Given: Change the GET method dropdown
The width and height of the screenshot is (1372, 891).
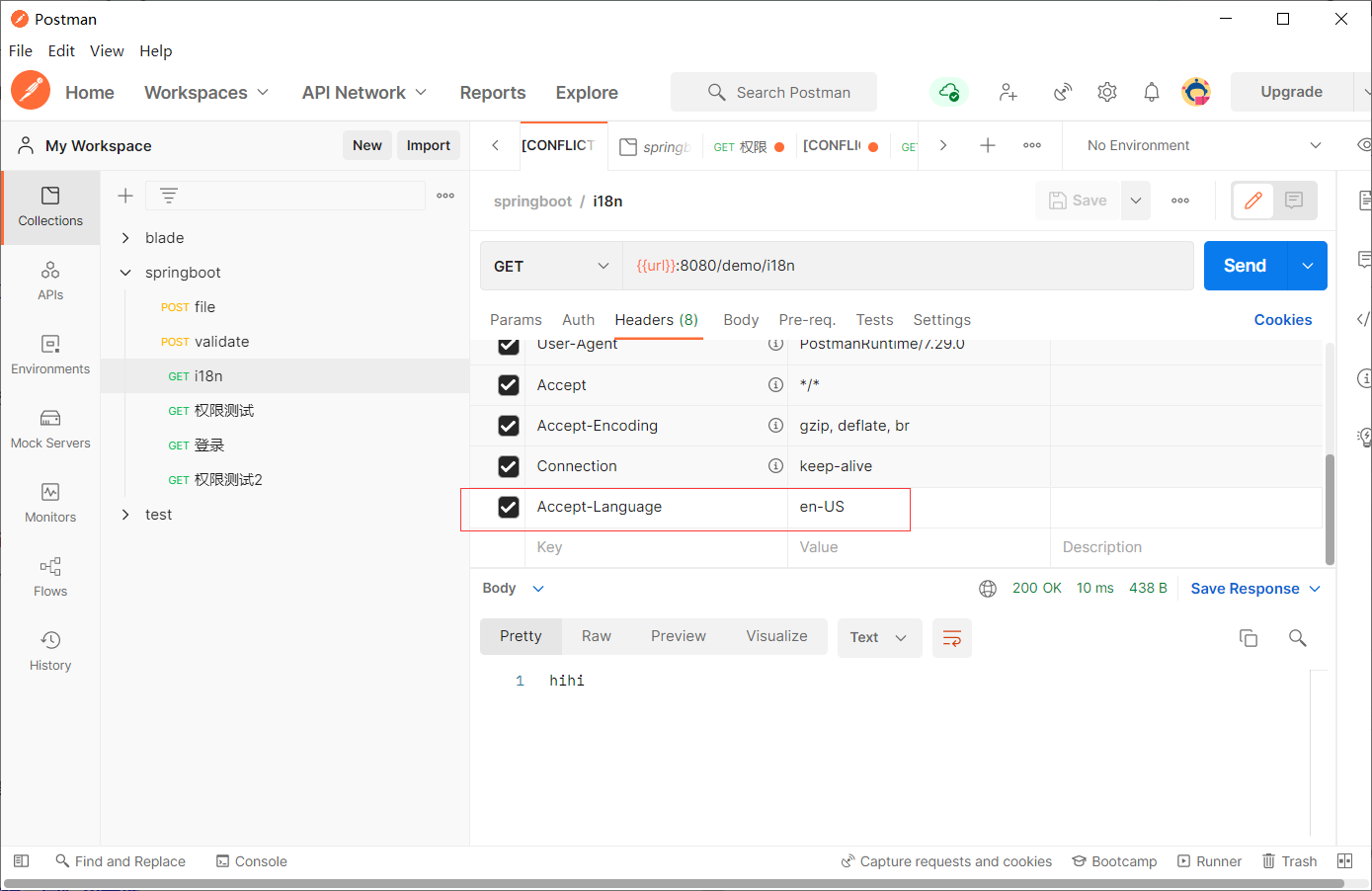Looking at the screenshot, I should (x=551, y=266).
